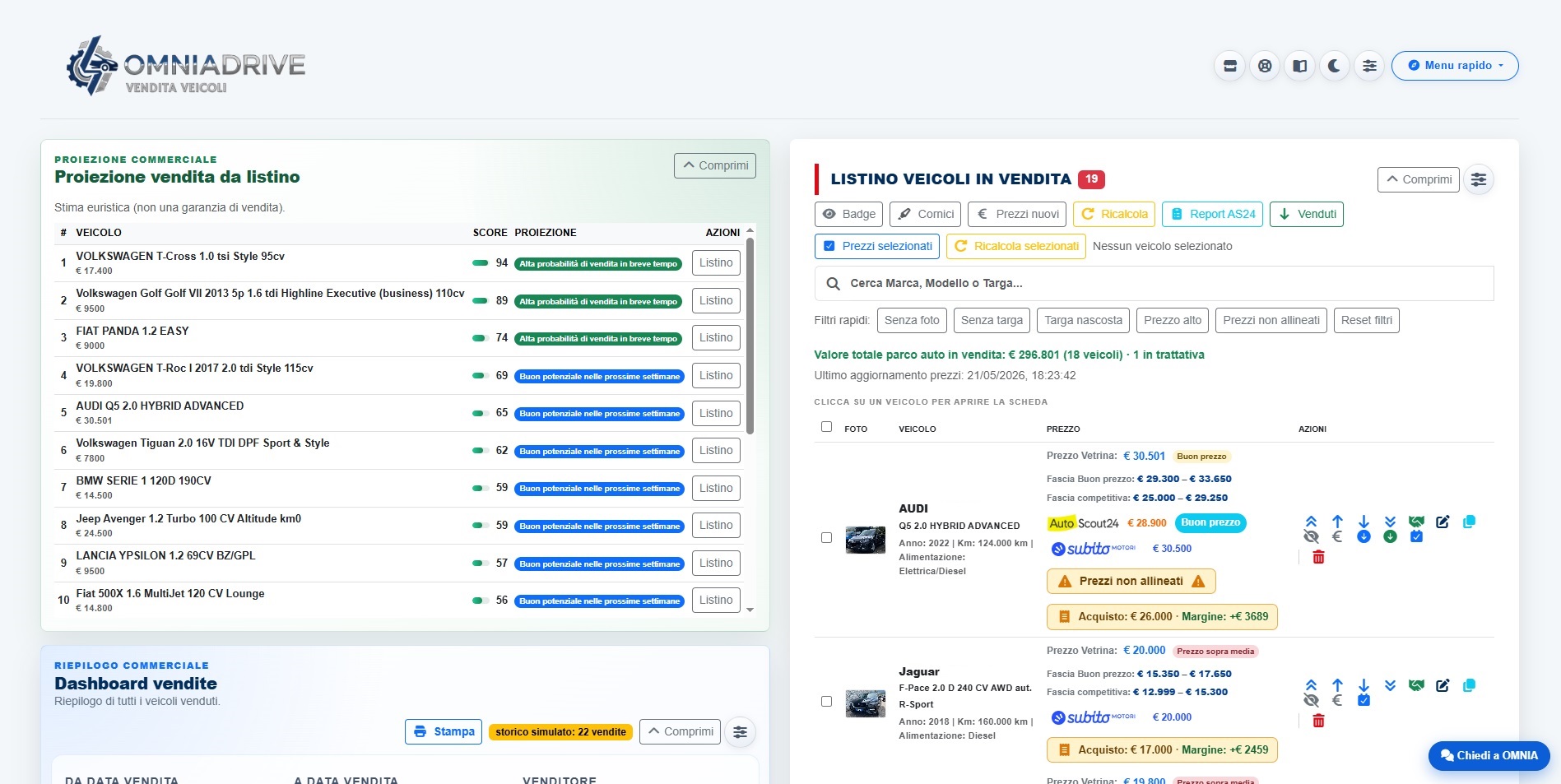Select the Jaguar F-Pace row checkbox
1561x784 pixels.
pos(826,702)
